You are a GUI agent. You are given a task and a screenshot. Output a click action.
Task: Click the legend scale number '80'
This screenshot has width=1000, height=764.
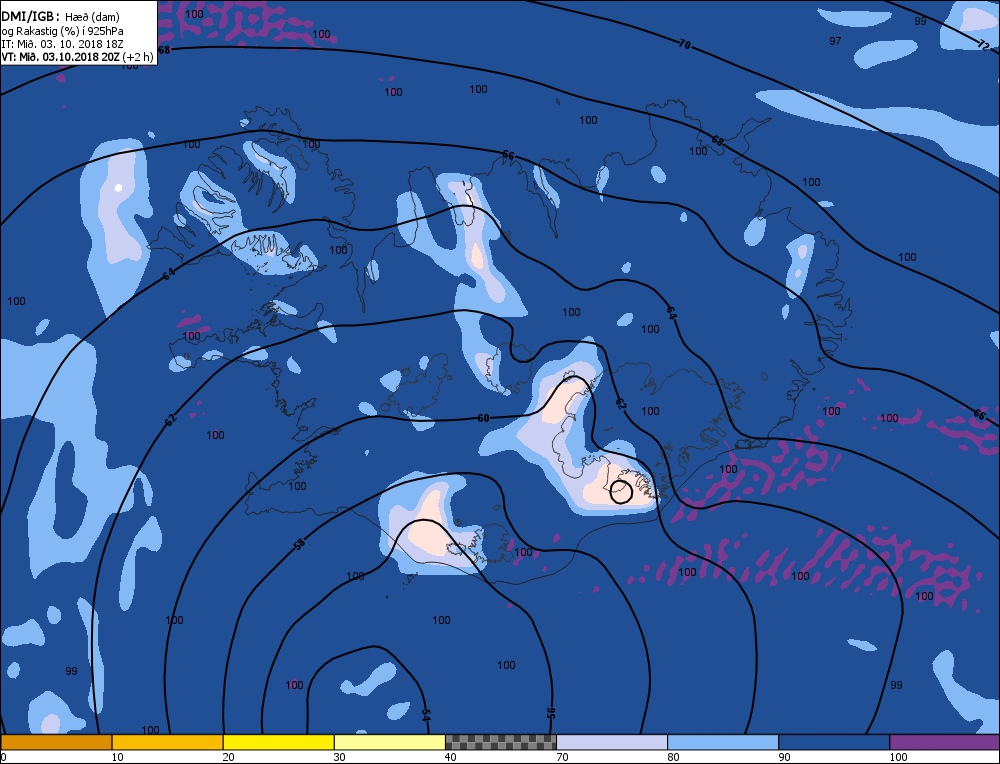673,757
